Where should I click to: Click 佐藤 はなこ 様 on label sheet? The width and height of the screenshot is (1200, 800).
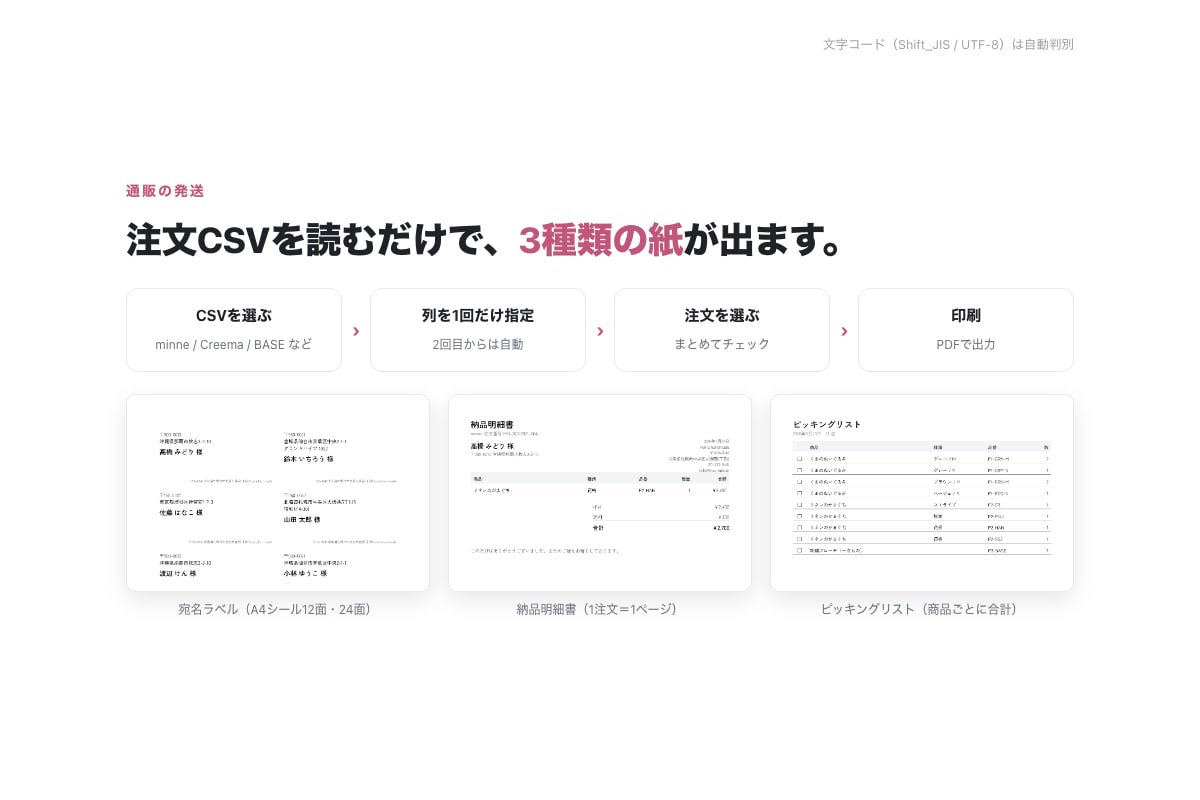click(181, 513)
